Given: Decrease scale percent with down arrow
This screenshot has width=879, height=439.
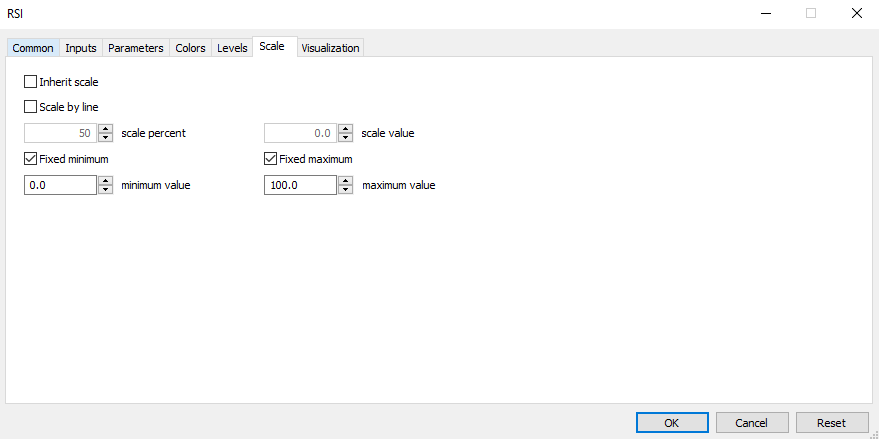Looking at the screenshot, I should coord(105,138).
